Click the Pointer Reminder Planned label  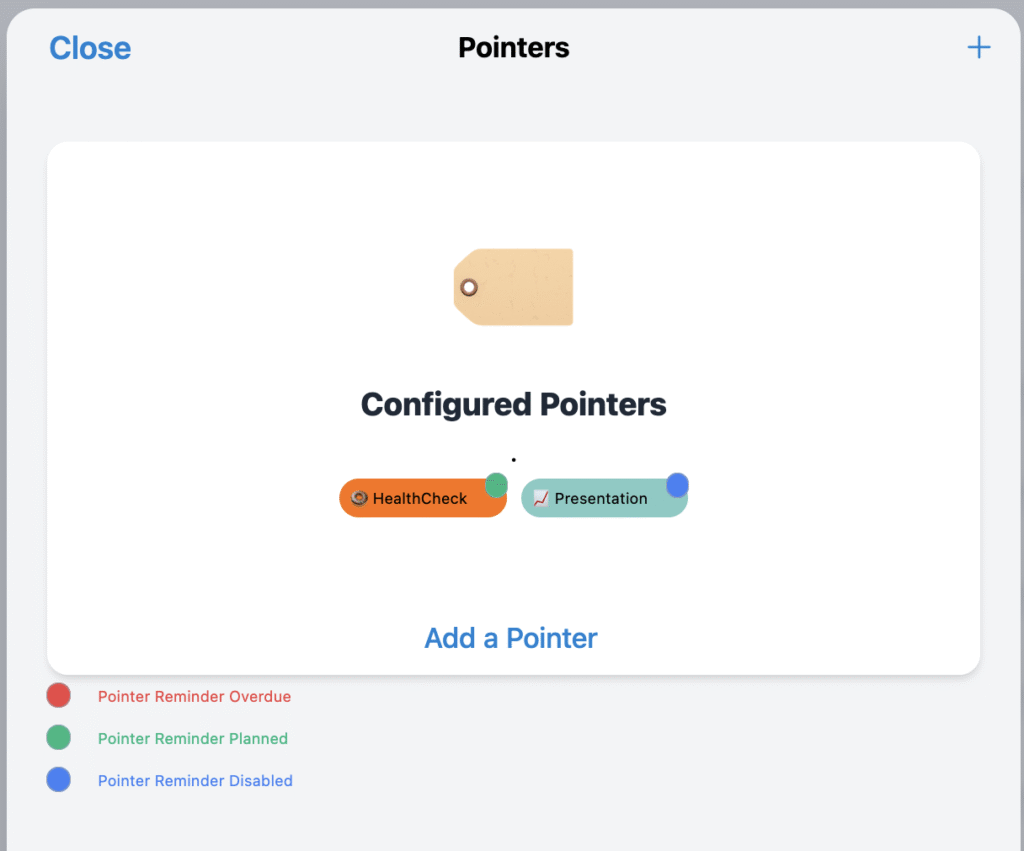click(193, 739)
